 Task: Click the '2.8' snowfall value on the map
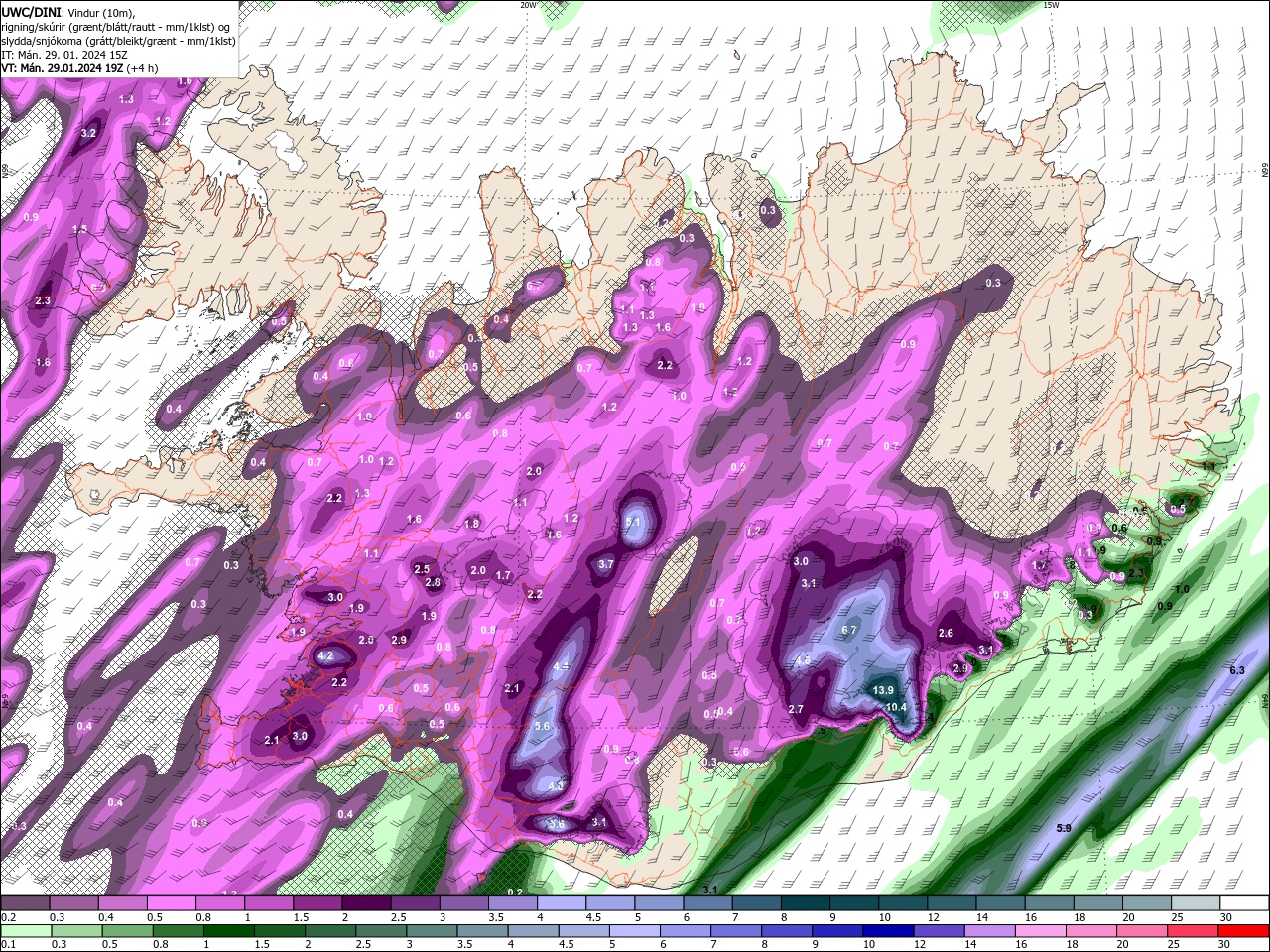pyautogui.click(x=433, y=582)
